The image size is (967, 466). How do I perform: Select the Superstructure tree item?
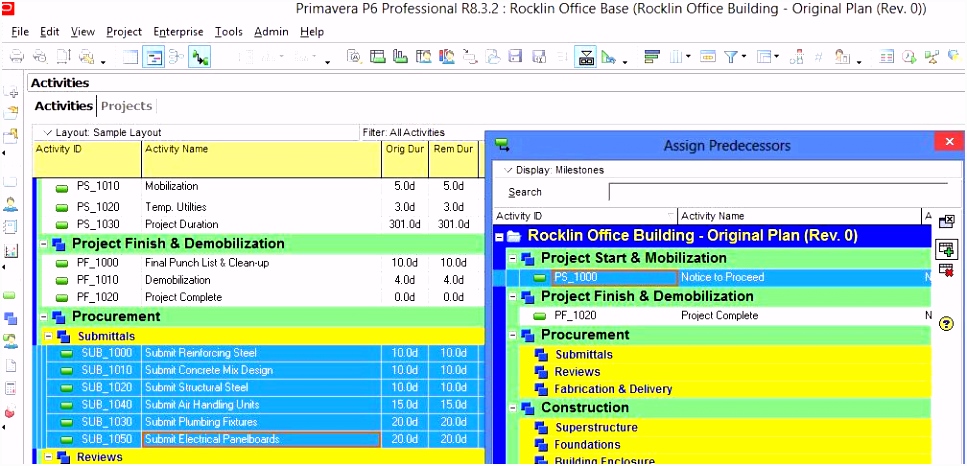[x=596, y=428]
